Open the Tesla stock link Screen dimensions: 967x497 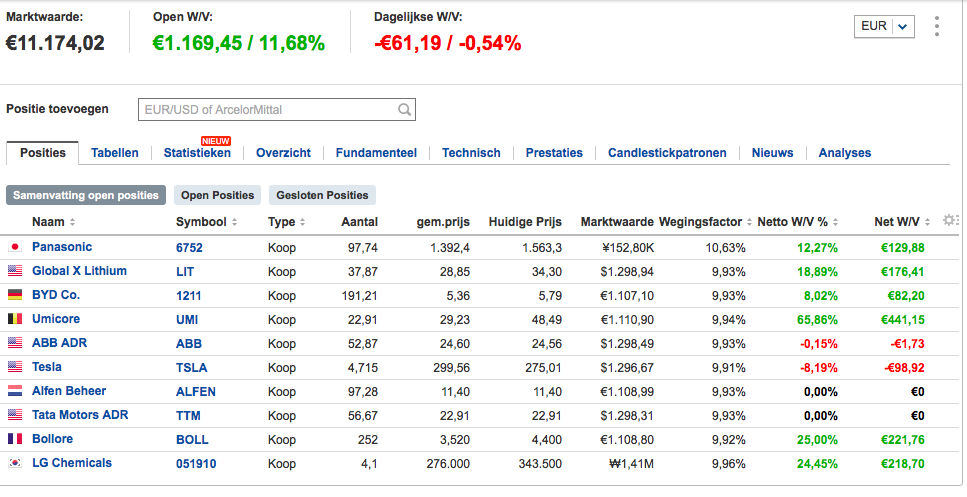[x=46, y=367]
